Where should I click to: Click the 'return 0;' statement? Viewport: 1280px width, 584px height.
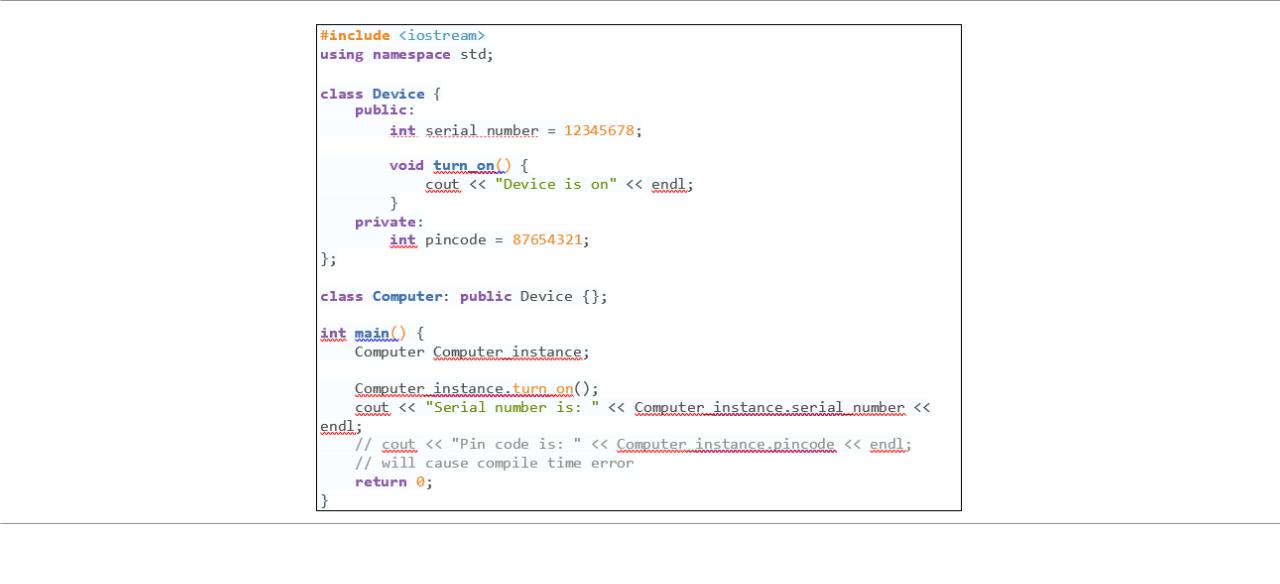tap(394, 481)
